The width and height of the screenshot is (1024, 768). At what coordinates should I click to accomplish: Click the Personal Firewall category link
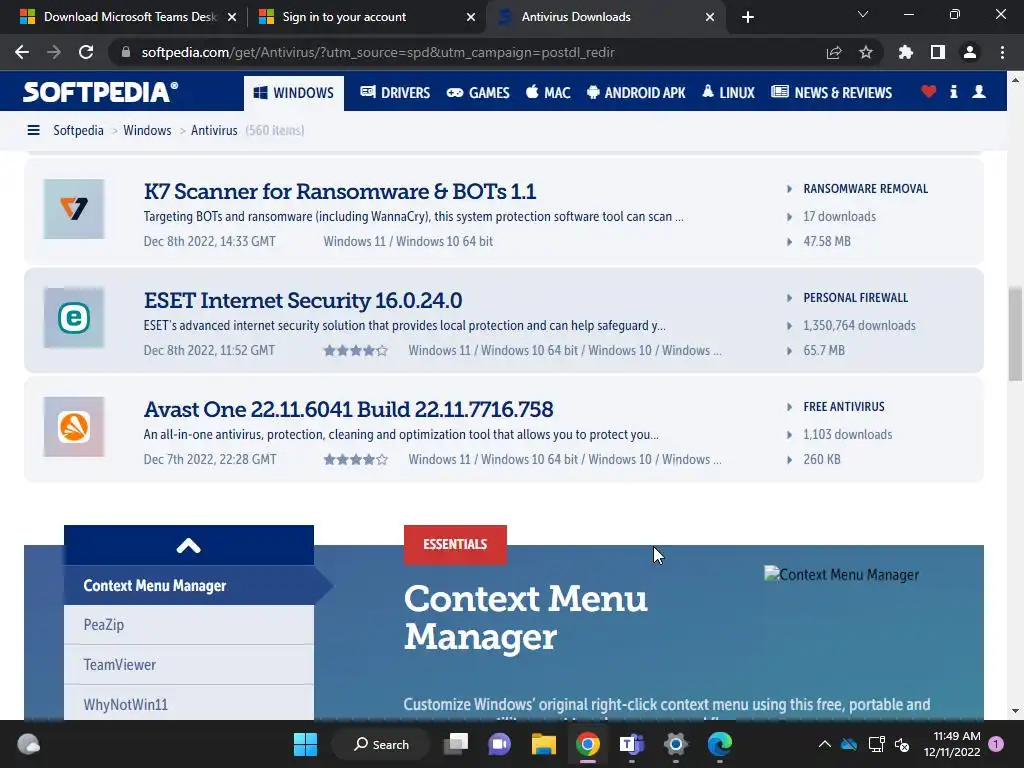[x=856, y=298]
